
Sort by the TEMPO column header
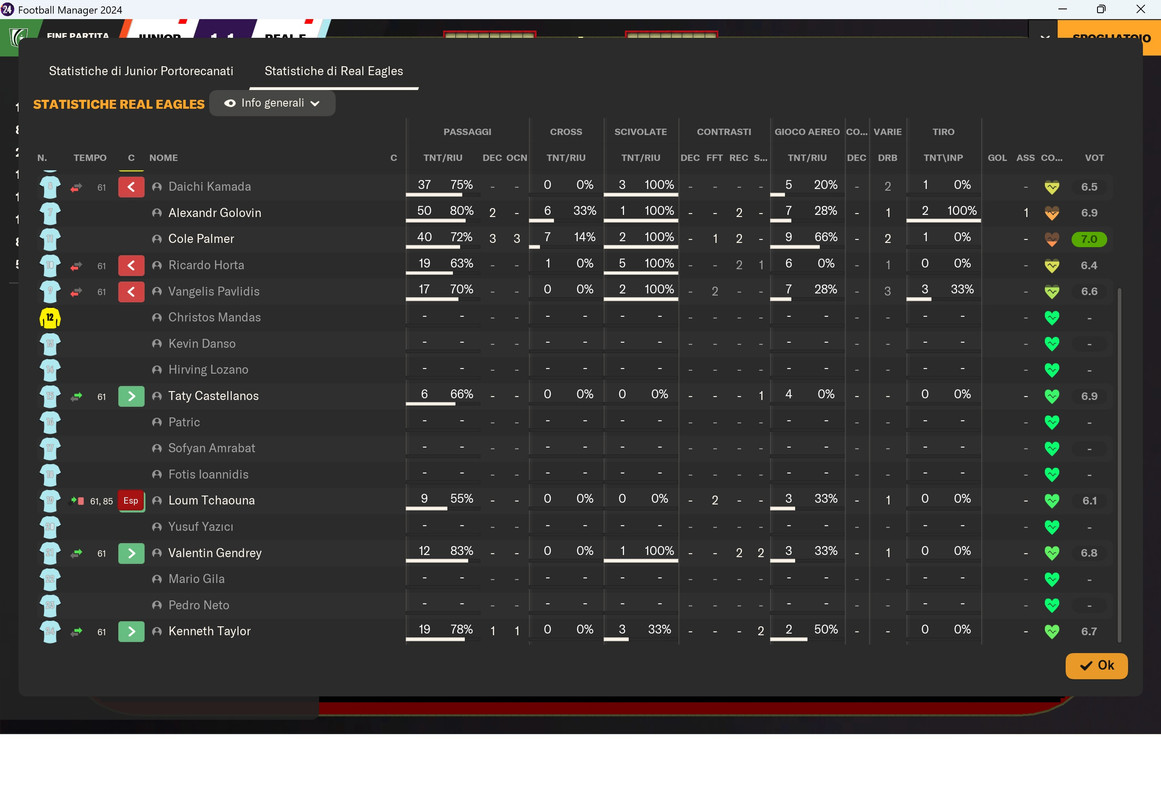90,158
